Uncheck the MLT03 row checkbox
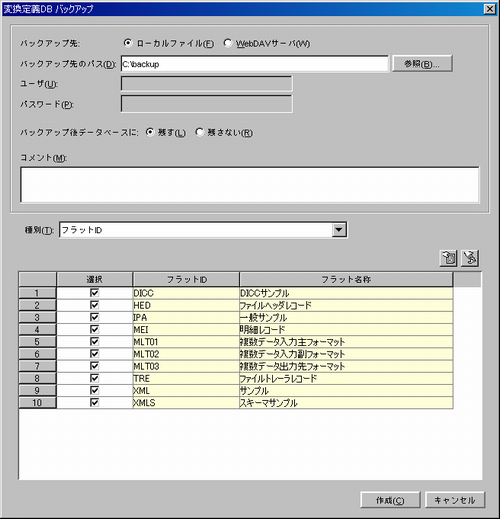 pos(94,366)
